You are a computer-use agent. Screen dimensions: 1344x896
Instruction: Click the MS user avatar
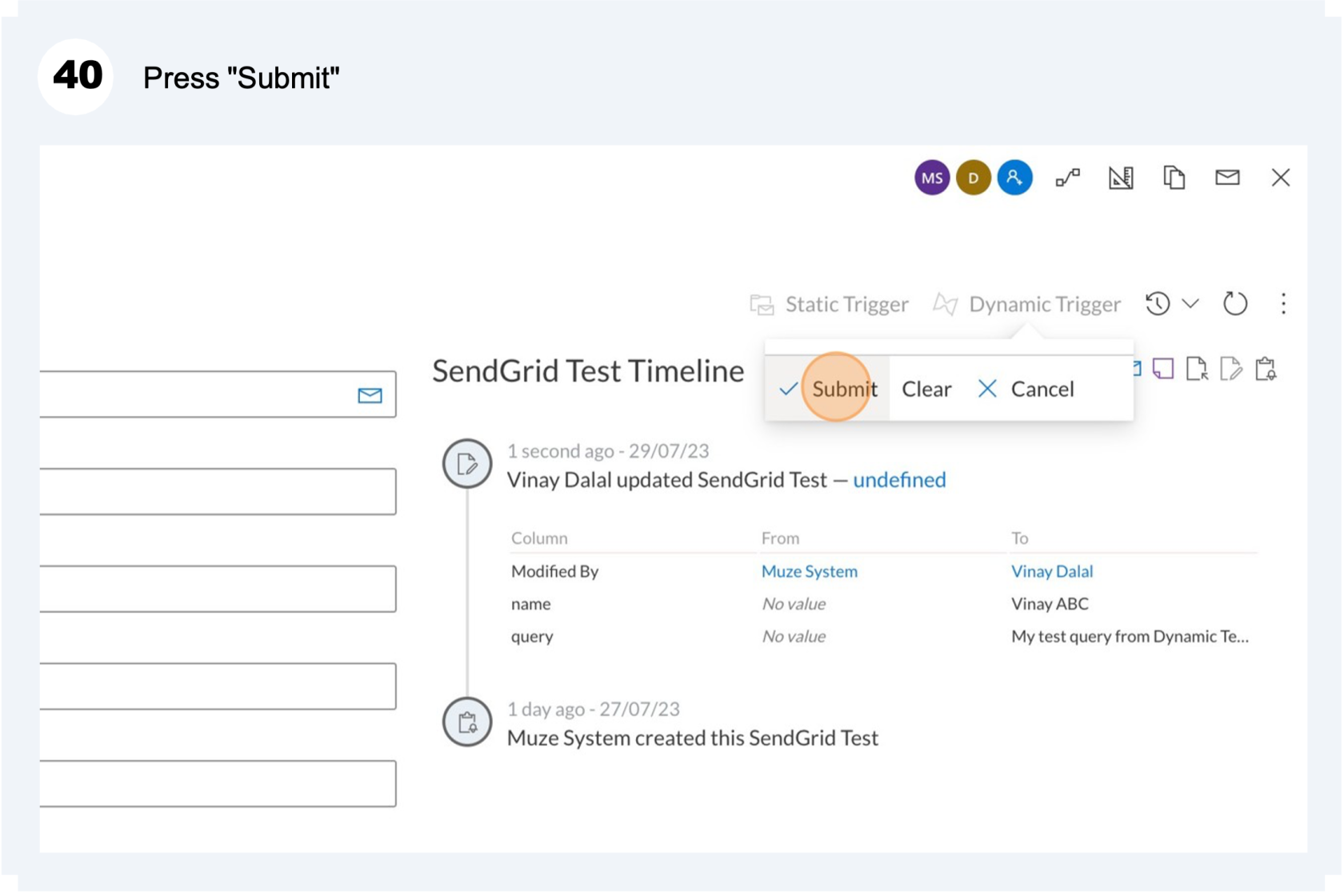coord(932,178)
